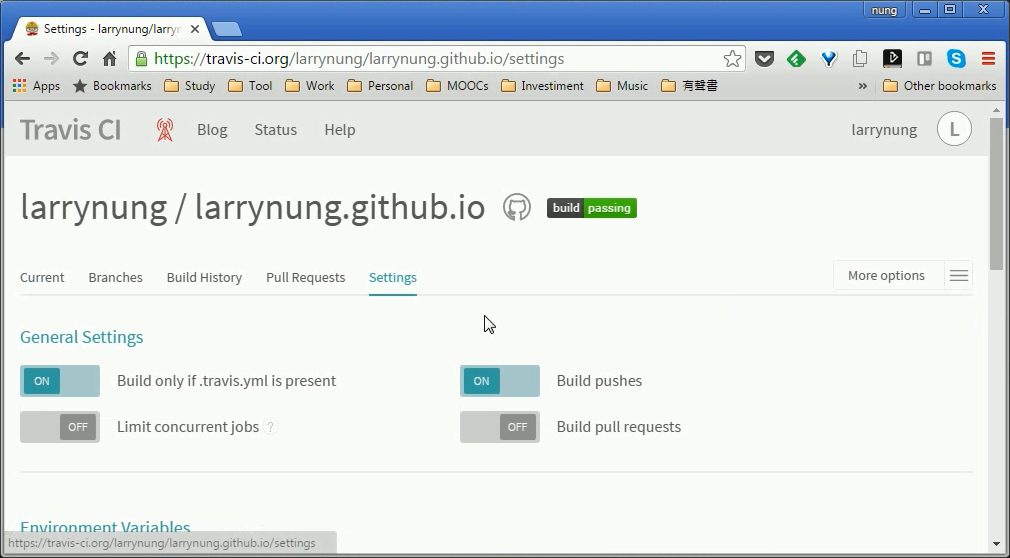This screenshot has height=558, width=1010.
Task: Click the larrynung username link
Action: 884,130
